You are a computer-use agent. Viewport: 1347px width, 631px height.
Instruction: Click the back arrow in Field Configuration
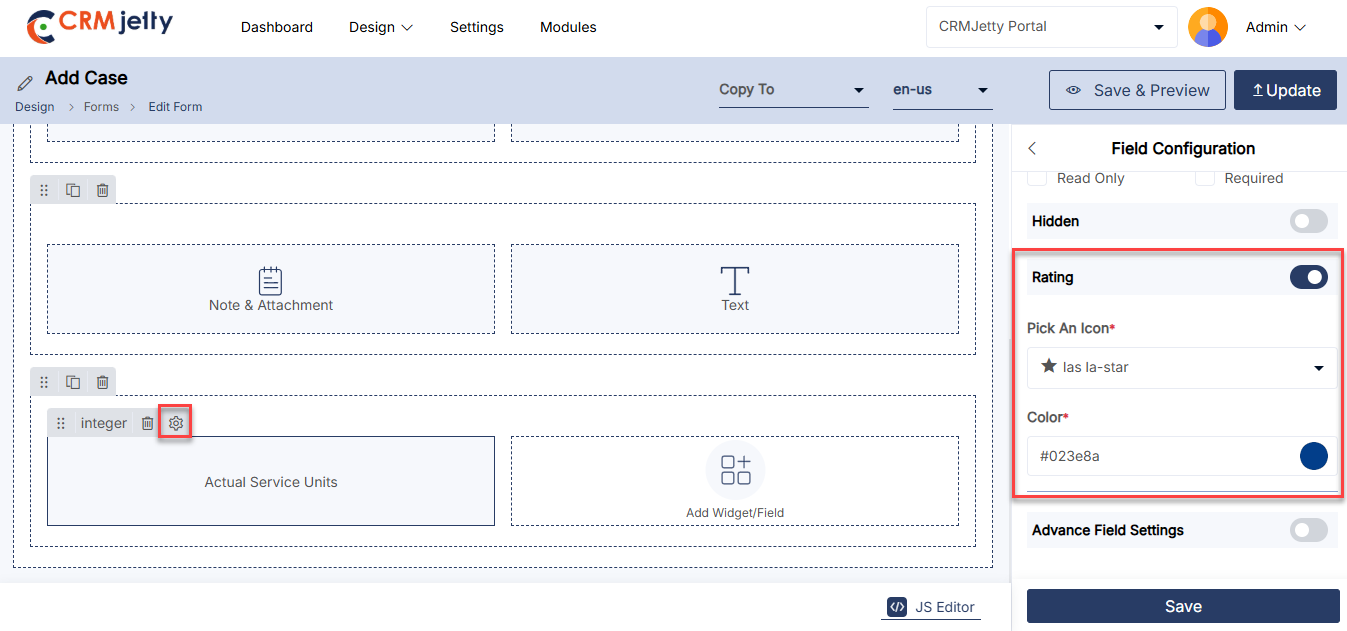click(x=1033, y=149)
